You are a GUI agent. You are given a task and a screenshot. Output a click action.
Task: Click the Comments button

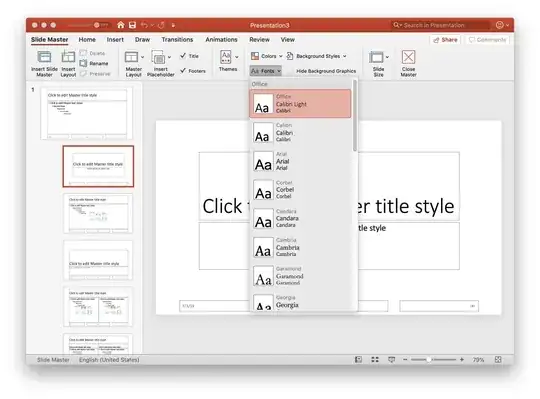(487, 40)
